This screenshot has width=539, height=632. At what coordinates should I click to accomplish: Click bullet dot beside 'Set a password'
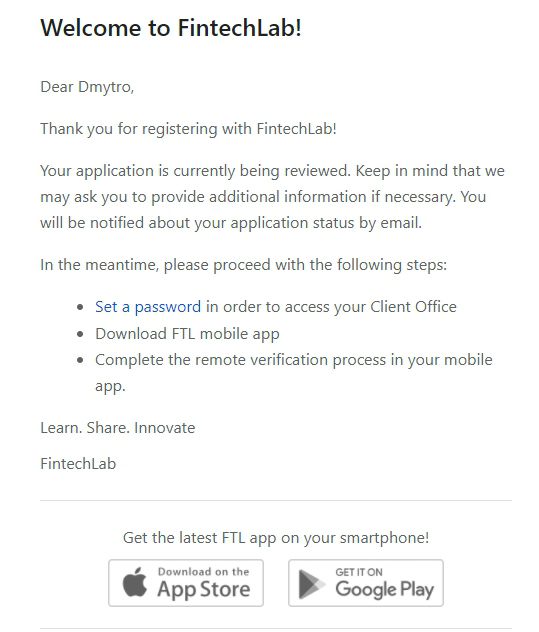pos(80,308)
